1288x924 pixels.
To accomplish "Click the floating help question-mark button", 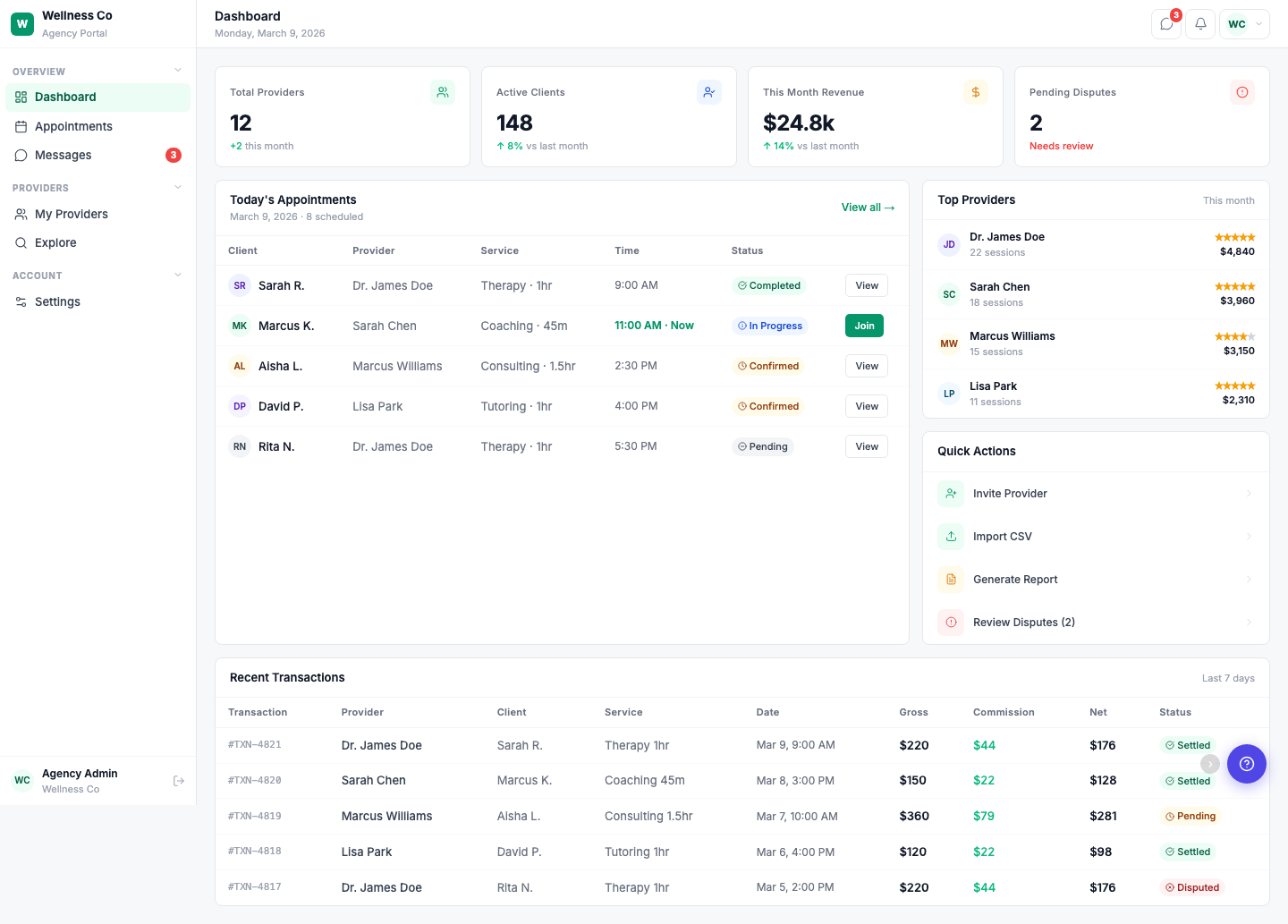I will point(1247,764).
